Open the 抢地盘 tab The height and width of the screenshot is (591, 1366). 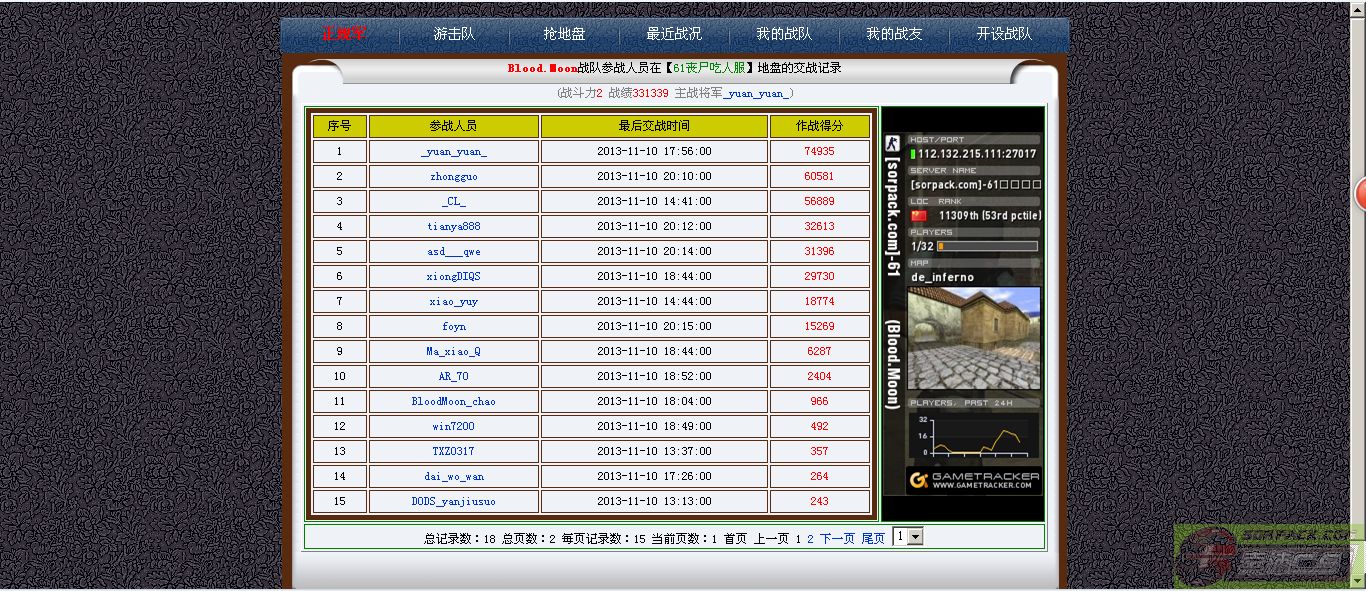[564, 34]
